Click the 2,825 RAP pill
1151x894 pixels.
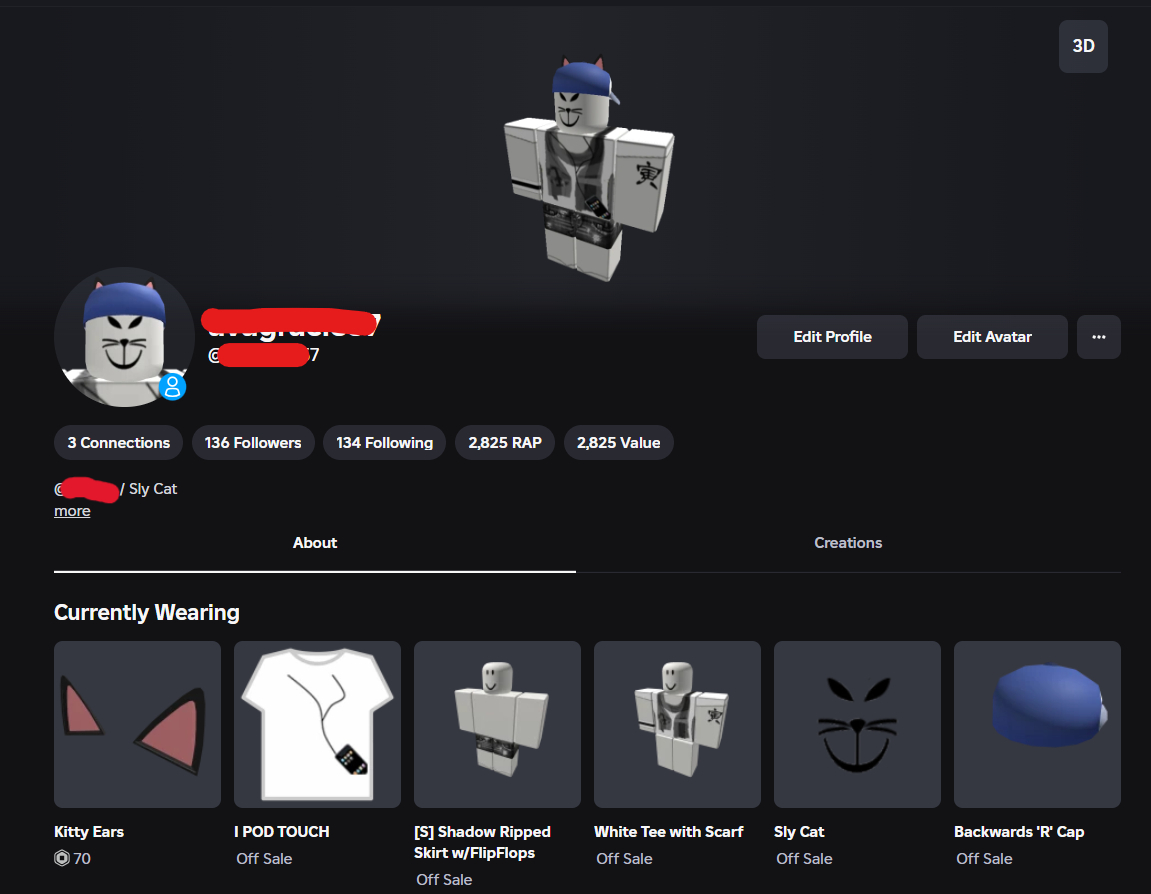tap(505, 443)
